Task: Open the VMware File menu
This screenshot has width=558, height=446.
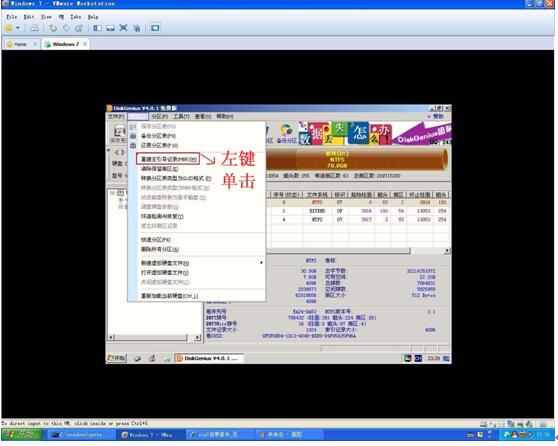Action: (x=12, y=17)
